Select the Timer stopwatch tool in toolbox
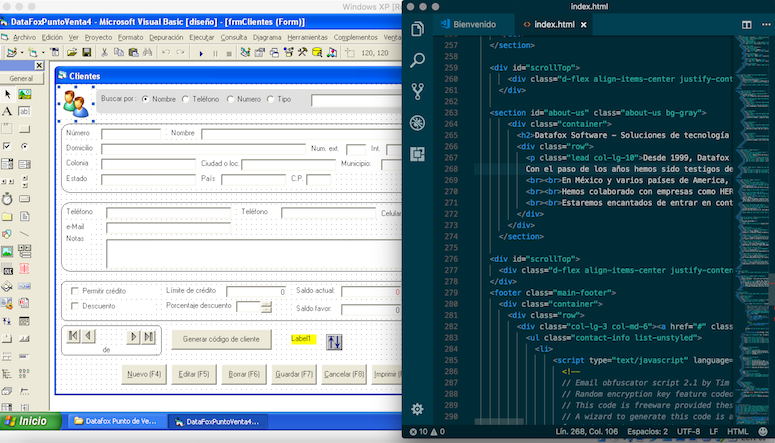Viewport: 775px width, 443px height. (7, 199)
